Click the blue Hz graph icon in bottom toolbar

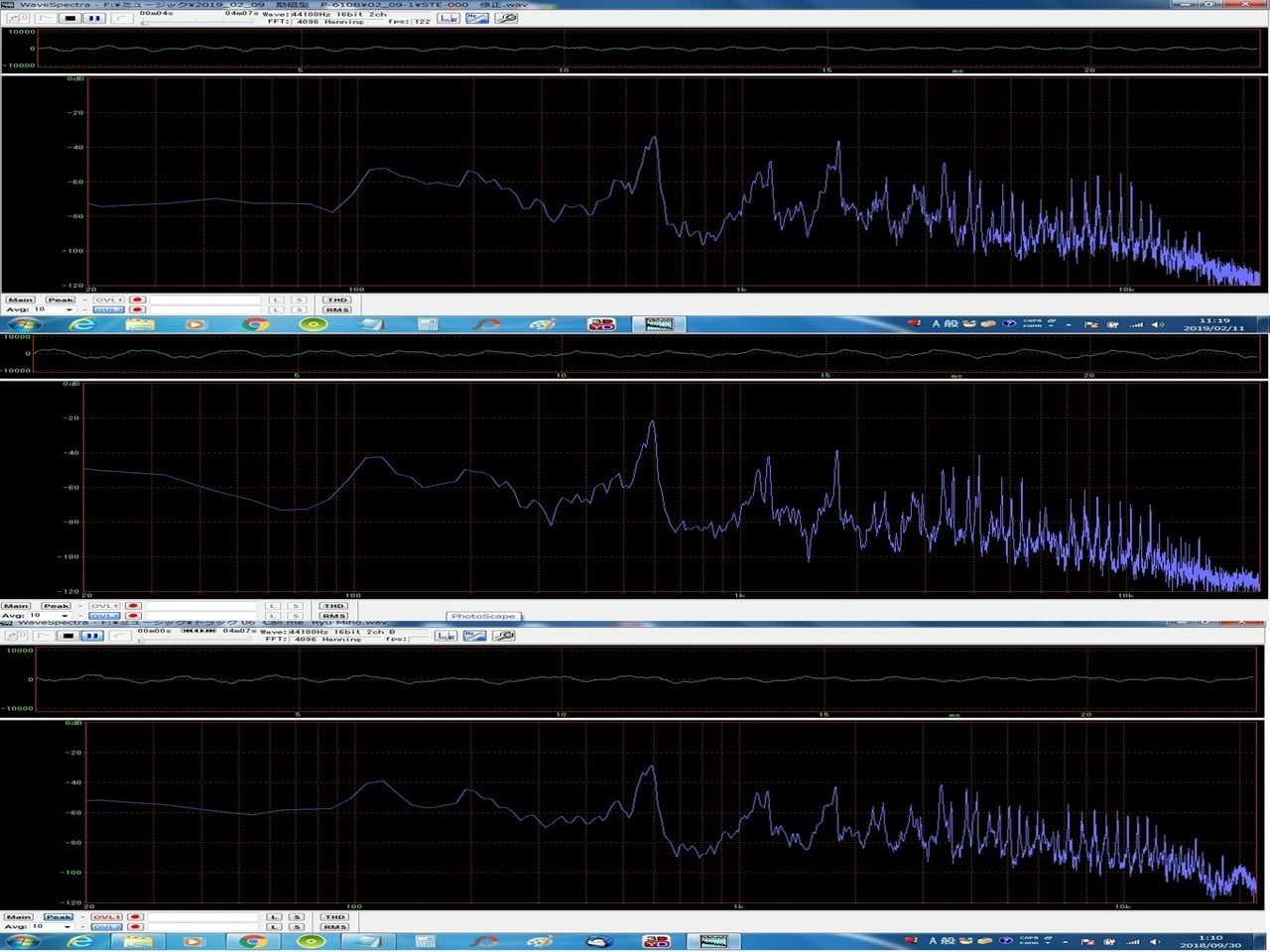pos(475,635)
